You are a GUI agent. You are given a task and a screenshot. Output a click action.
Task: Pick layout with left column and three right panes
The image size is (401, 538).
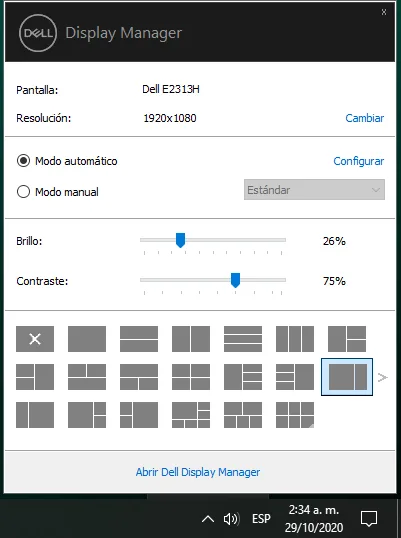(243, 377)
